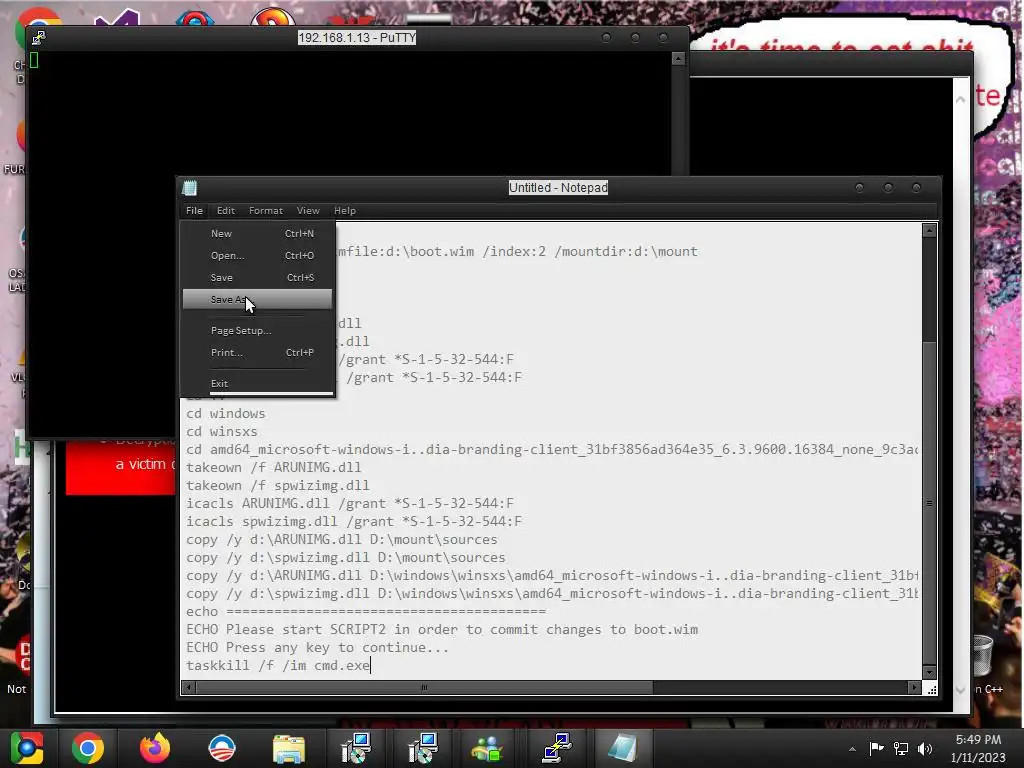Click 'icacls ARUNIMG.dll /grant' line below takeown

(350, 504)
